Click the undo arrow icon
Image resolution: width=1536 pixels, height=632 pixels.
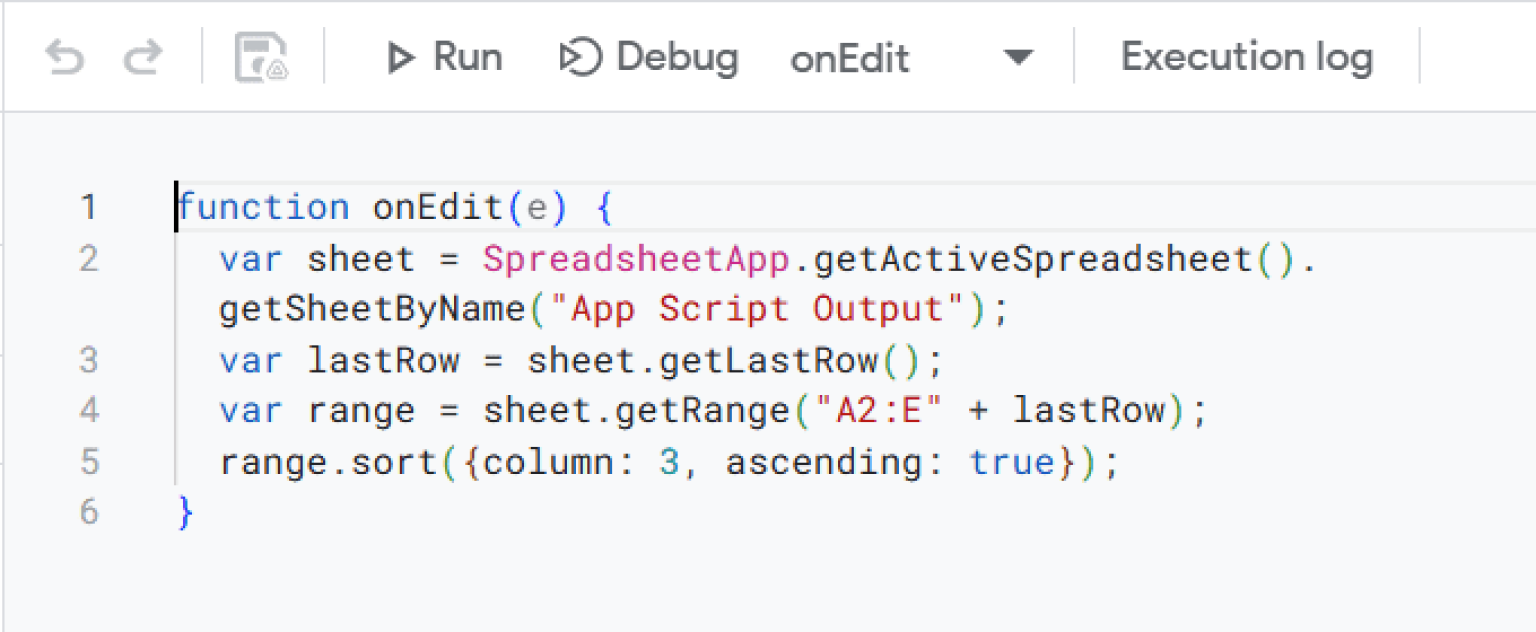pyautogui.click(x=65, y=58)
